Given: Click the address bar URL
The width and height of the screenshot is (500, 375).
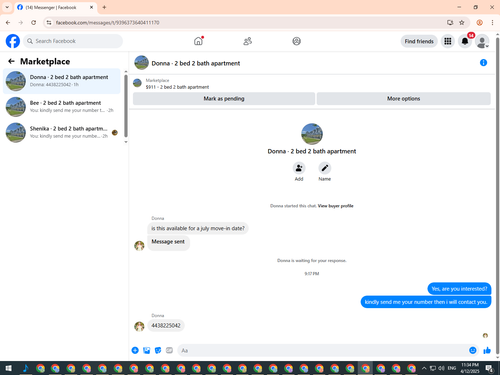Looking at the screenshot, I should (x=107, y=23).
